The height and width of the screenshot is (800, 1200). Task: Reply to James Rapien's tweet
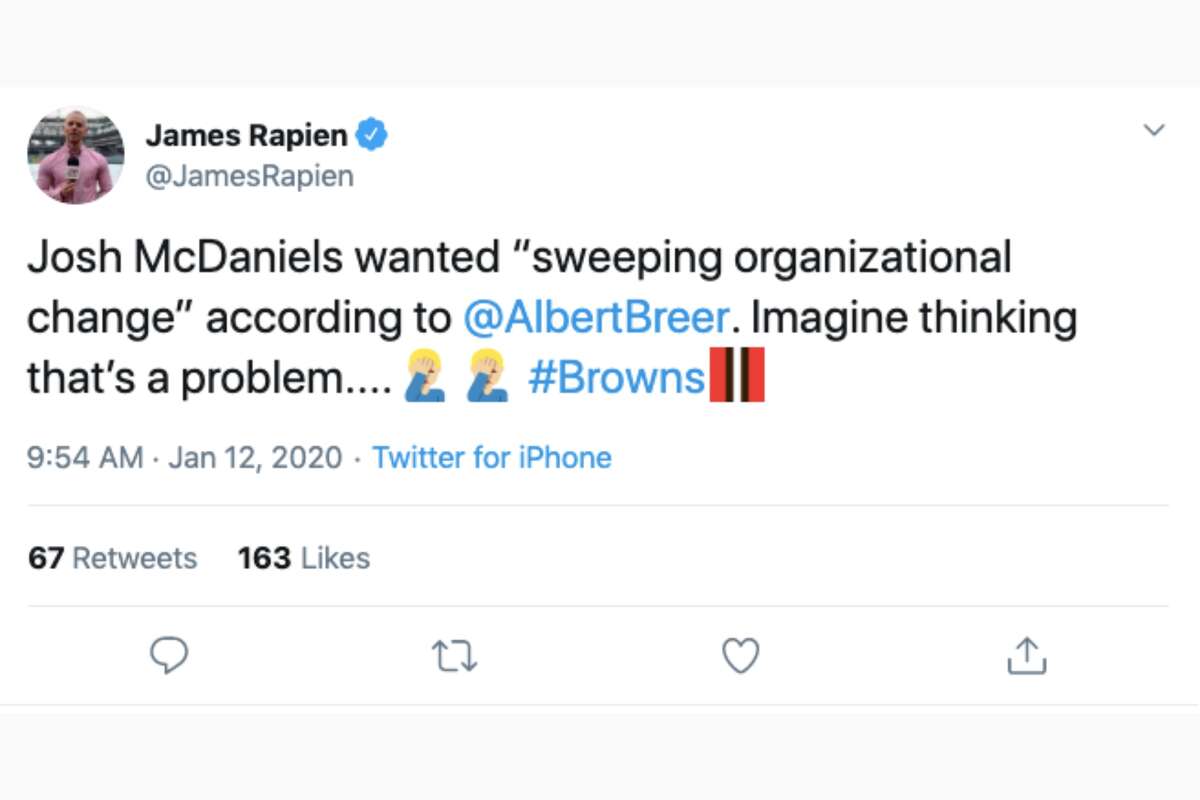pos(169,656)
